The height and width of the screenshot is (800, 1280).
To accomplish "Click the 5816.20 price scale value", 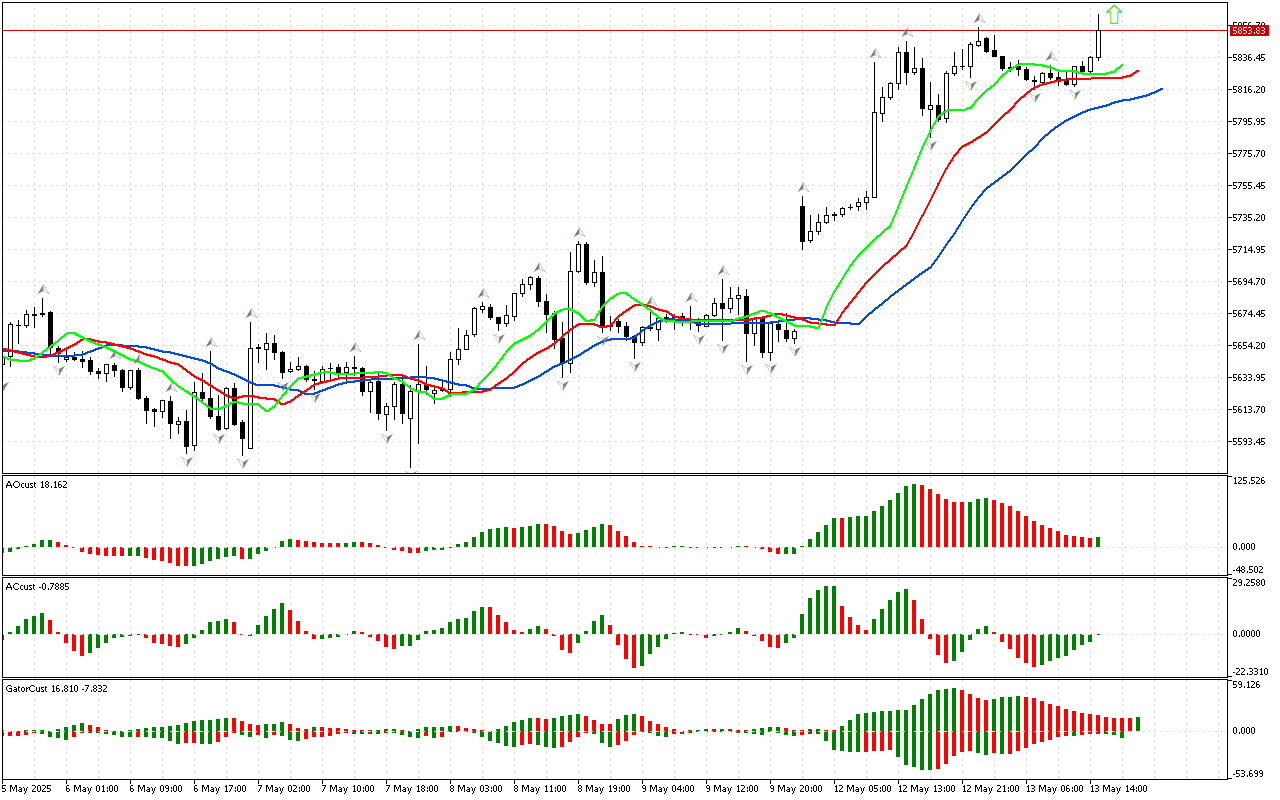I will [1251, 90].
